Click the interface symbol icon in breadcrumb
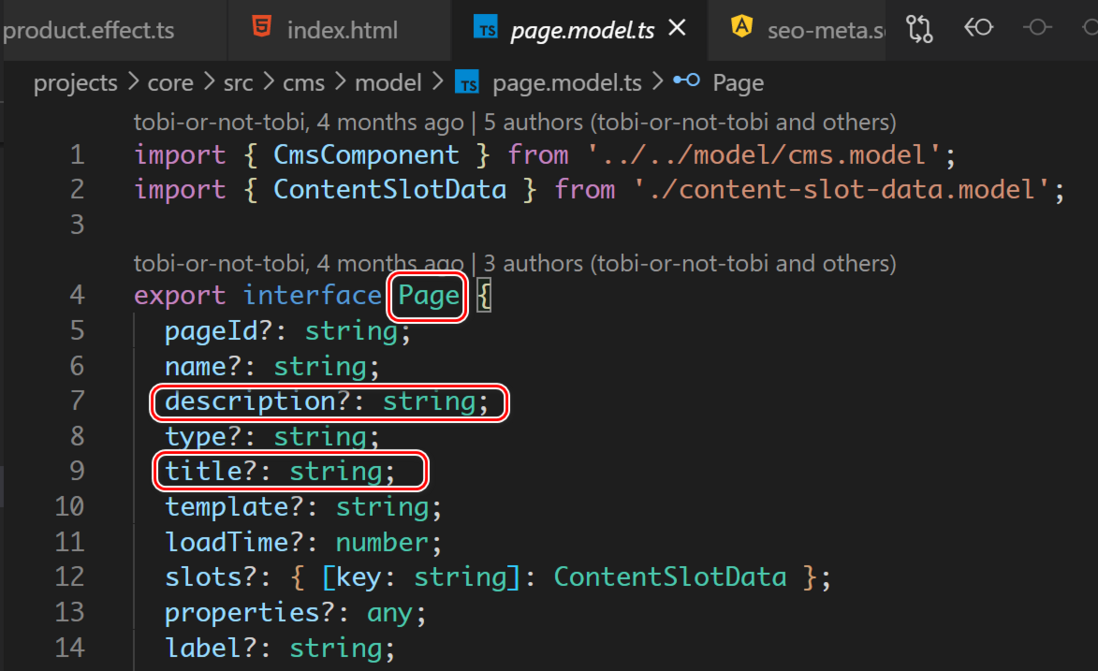The image size is (1098, 671). point(686,81)
